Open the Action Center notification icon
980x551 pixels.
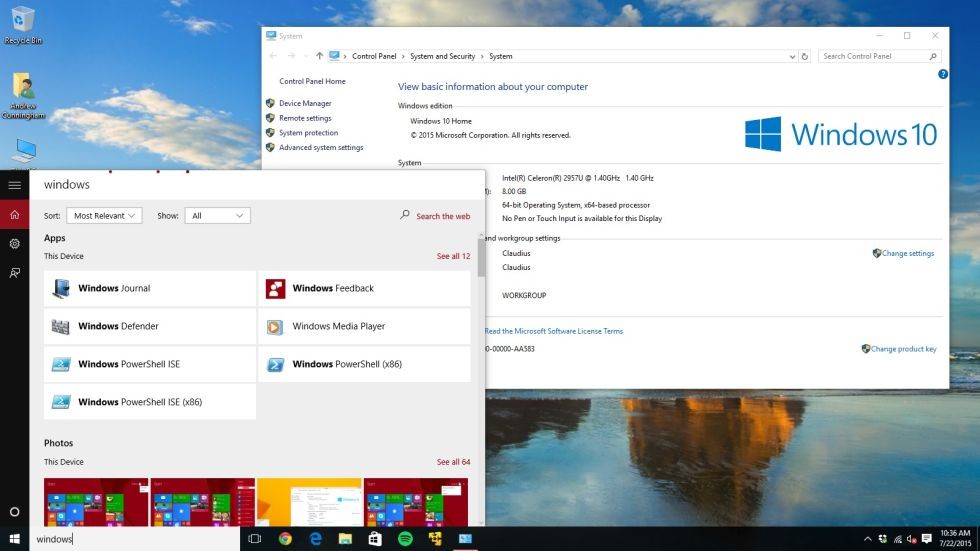[927, 539]
